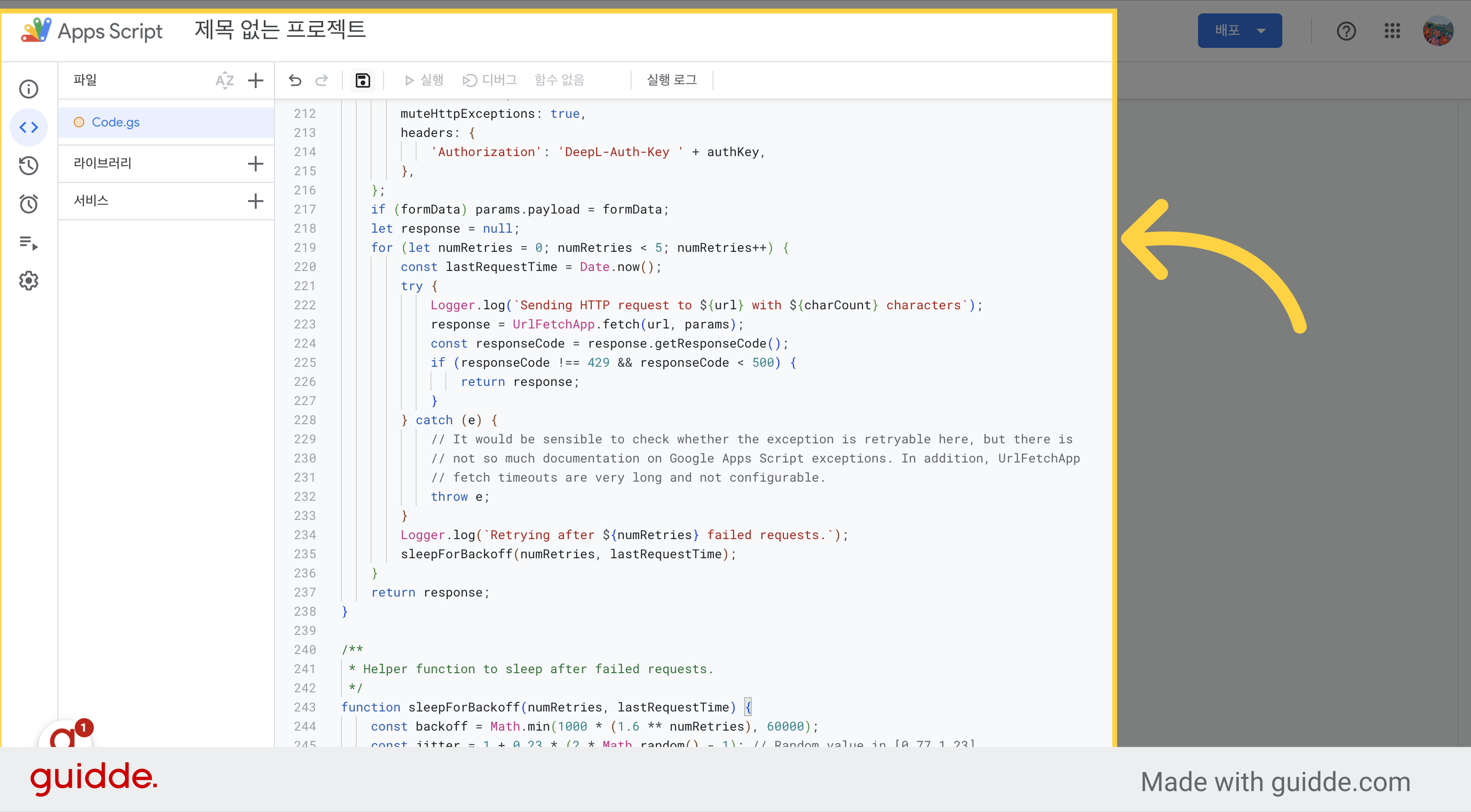Open the Google account avatar
The height and width of the screenshot is (812, 1471).
(1438, 31)
